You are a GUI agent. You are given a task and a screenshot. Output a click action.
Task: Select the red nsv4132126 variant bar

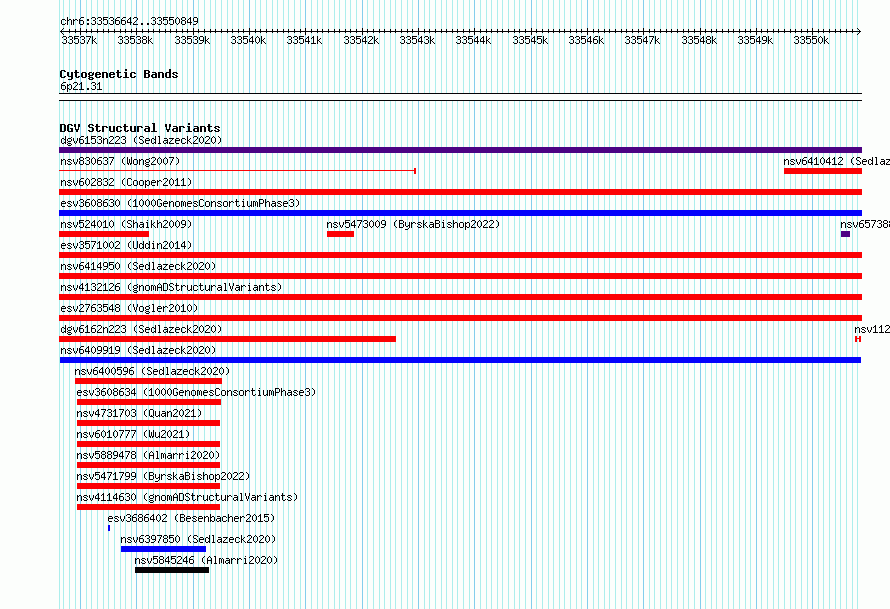[460, 297]
